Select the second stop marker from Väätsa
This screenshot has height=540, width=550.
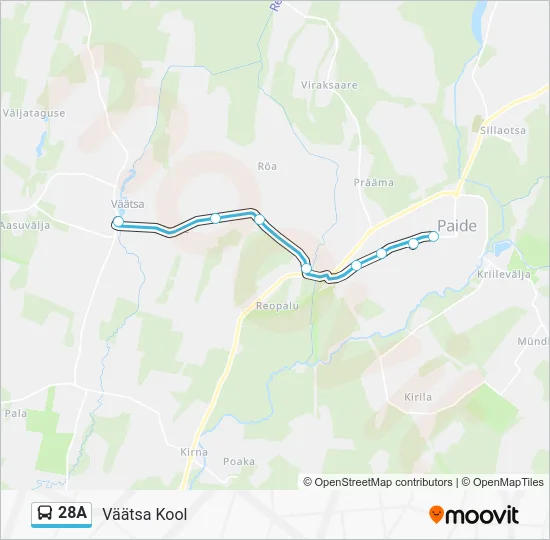[x=215, y=219]
